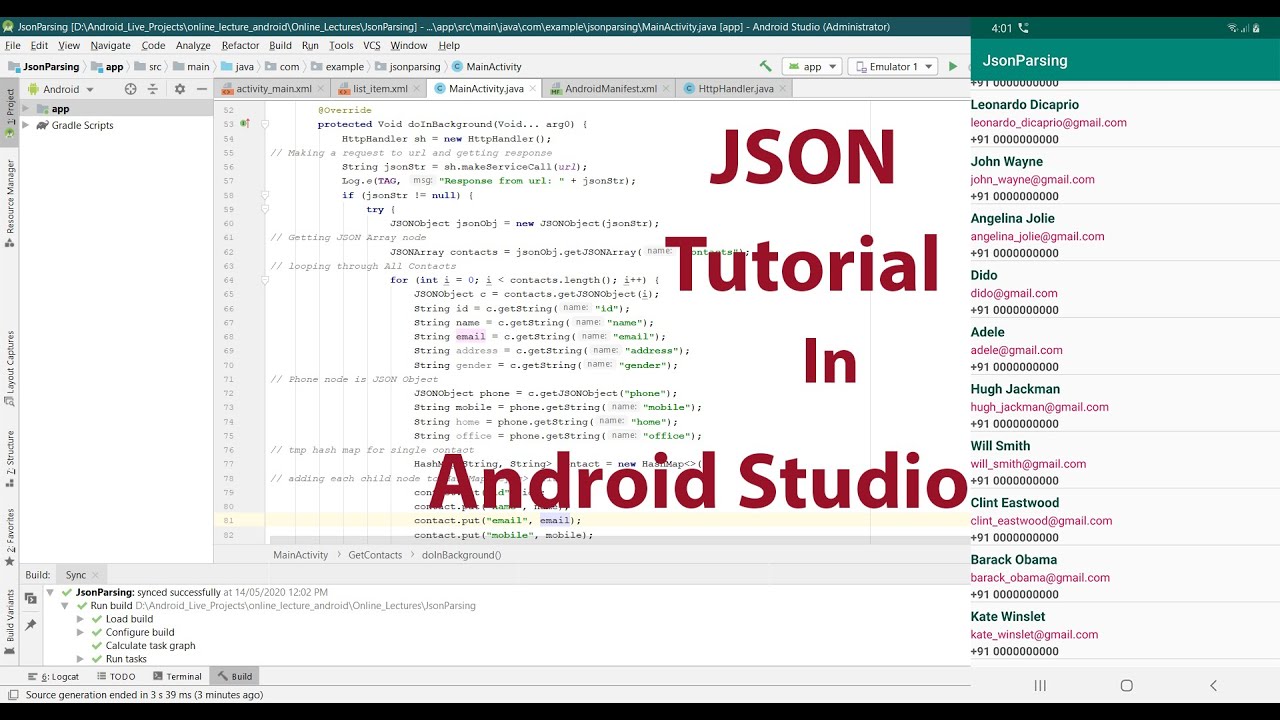Open the Project tool window side tab
The height and width of the screenshot is (720, 1280).
(x=10, y=113)
